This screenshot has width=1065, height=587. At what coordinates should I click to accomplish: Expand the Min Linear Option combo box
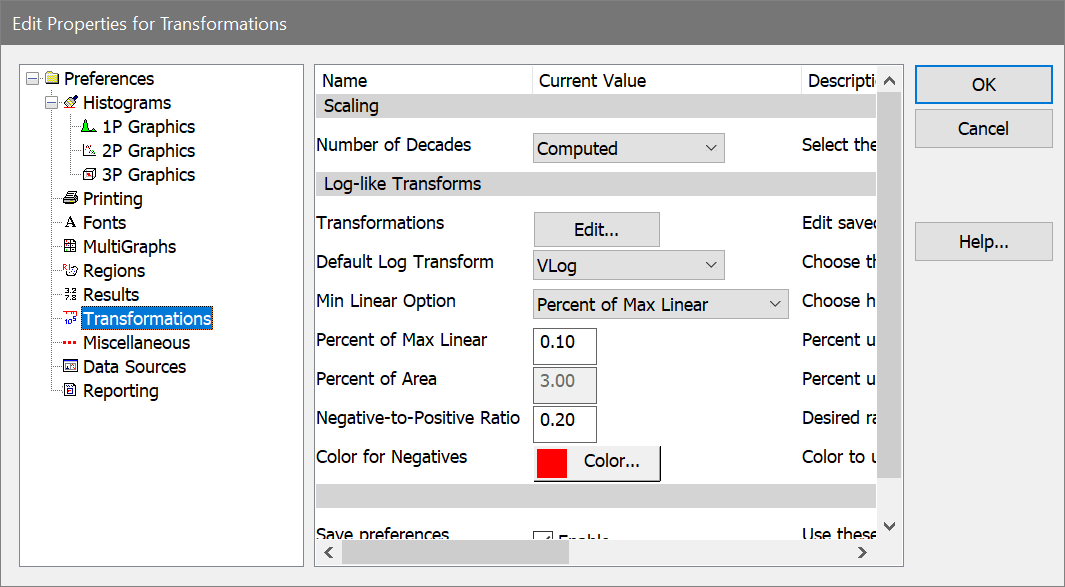pos(660,305)
